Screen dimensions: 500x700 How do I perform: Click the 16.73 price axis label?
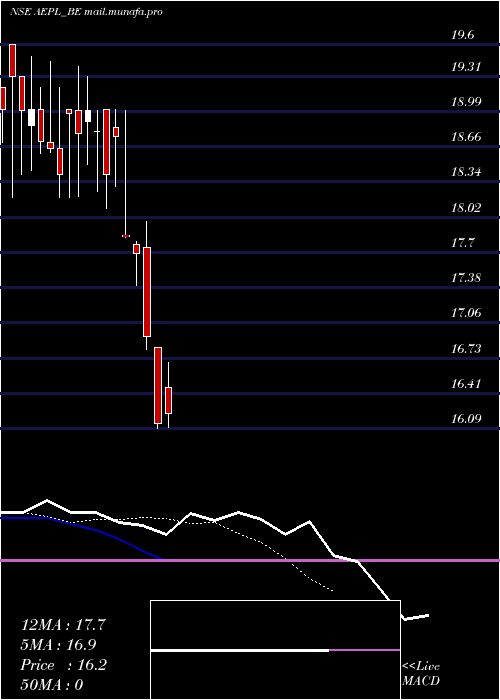(466, 349)
